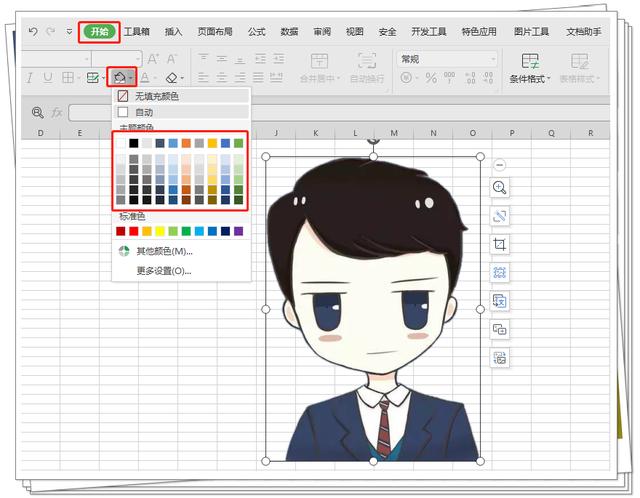Click the align left icon

click(203, 77)
